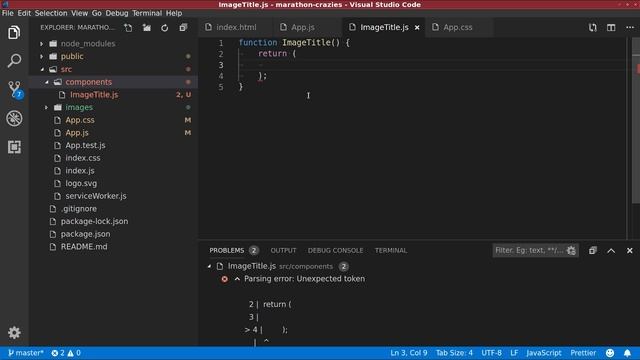Refresh the Explorer file tree
Viewport: 640px width, 360px height.
coord(164,28)
